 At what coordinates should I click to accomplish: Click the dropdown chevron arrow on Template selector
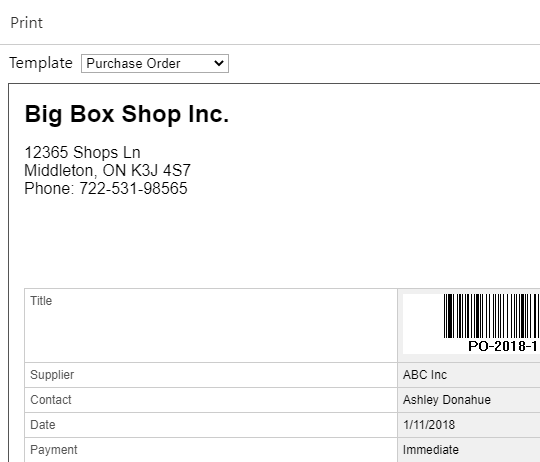(x=219, y=63)
